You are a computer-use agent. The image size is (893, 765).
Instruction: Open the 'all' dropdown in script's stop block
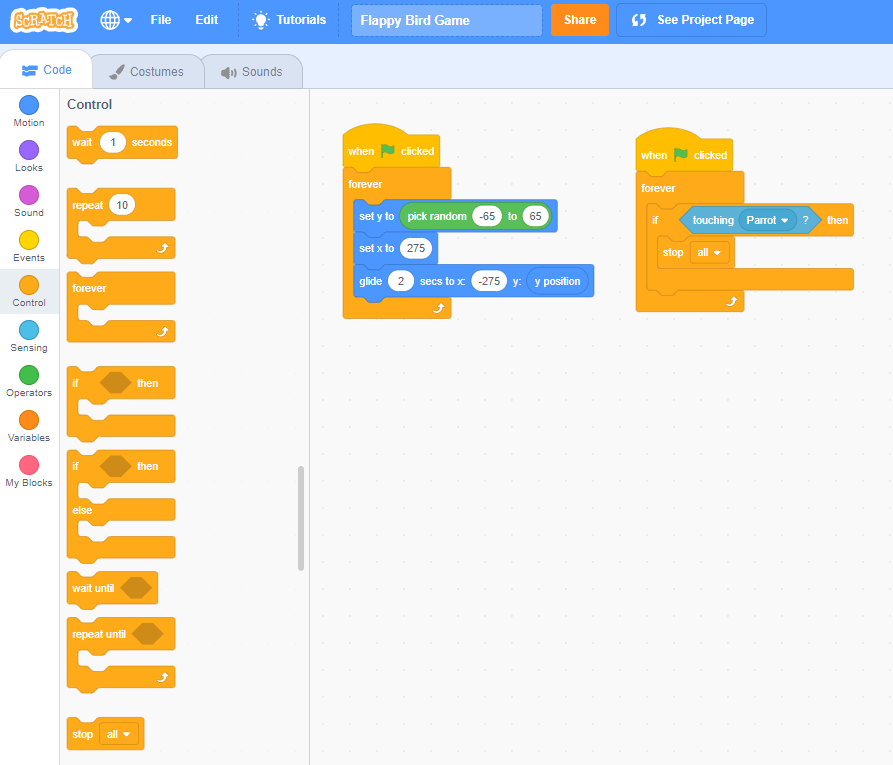pos(709,253)
